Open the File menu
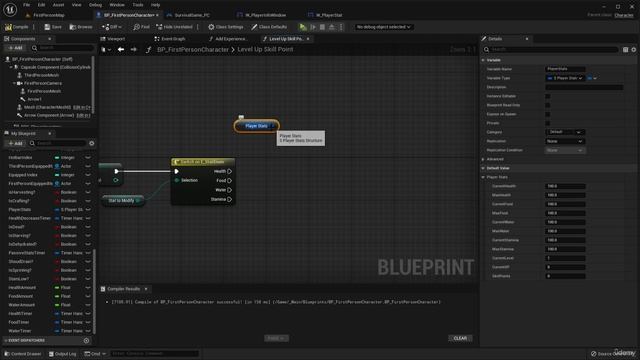Image resolution: width=640 pixels, height=360 pixels. (27, 5)
